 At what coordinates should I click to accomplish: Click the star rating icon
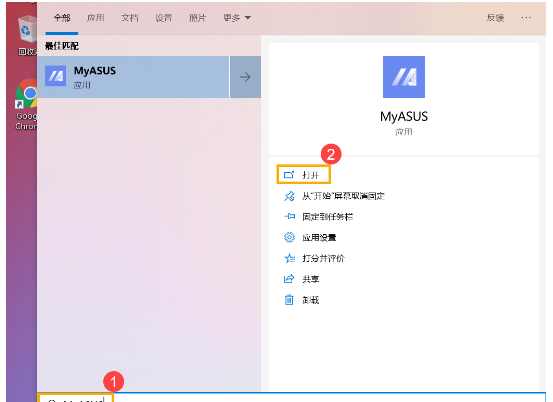289,258
